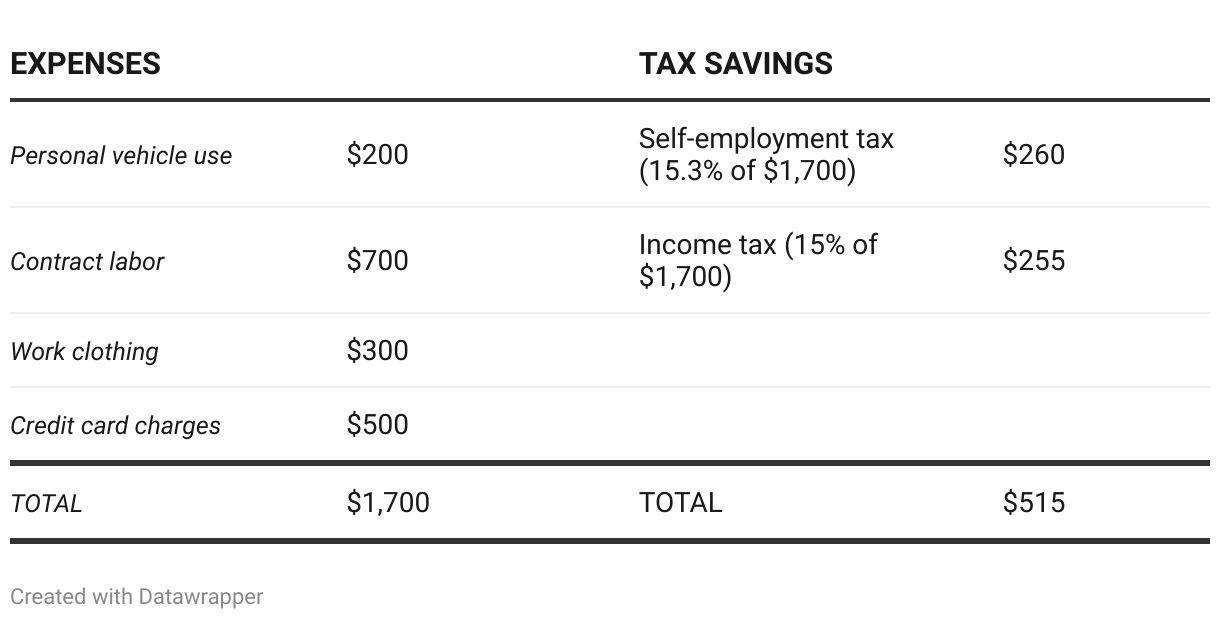Click the $300 work clothing amount
Screen dimensions: 1220x620
point(377,351)
